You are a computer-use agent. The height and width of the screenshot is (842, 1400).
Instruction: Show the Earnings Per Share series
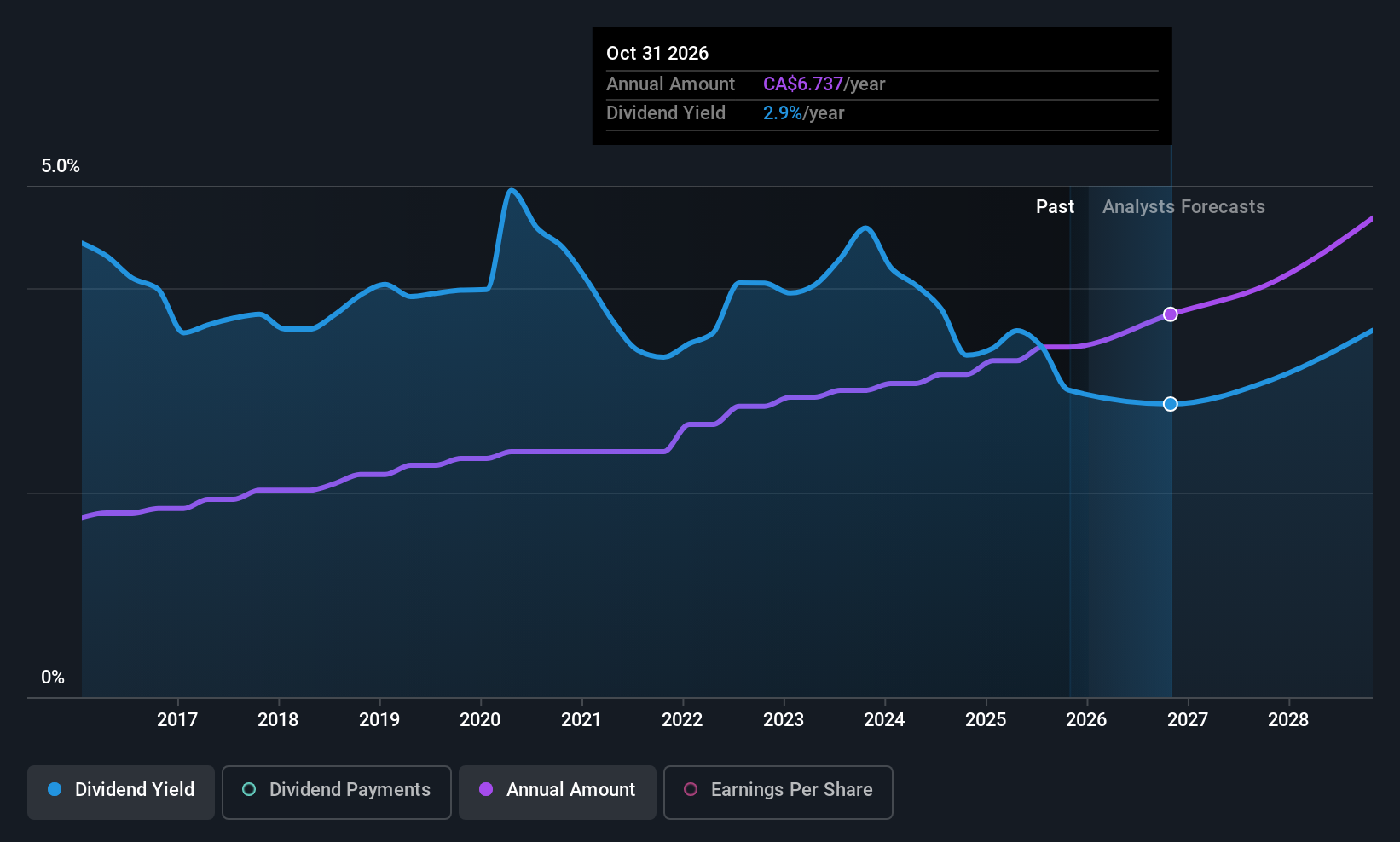pyautogui.click(x=778, y=791)
